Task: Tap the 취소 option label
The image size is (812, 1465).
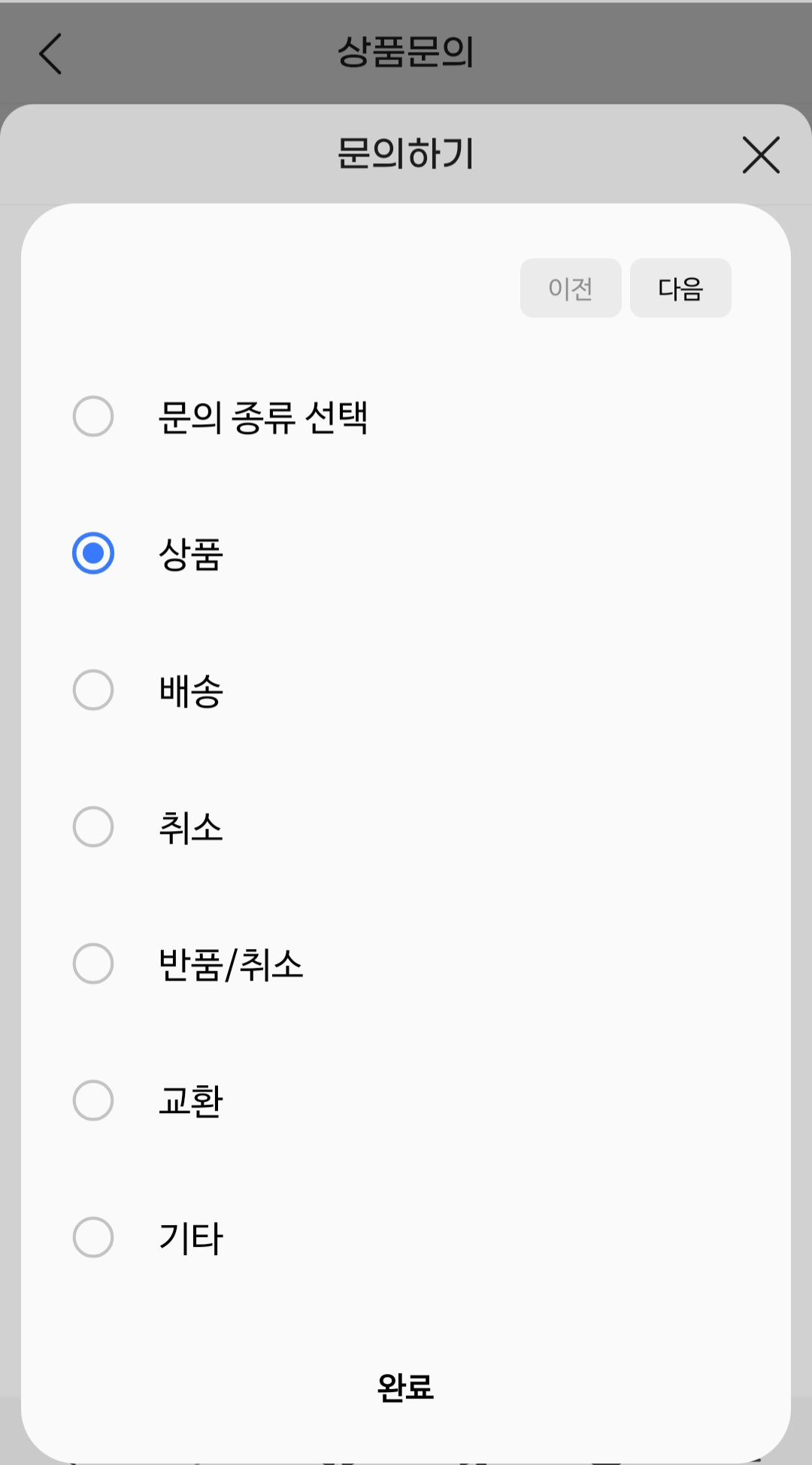Action: pyautogui.click(x=191, y=828)
